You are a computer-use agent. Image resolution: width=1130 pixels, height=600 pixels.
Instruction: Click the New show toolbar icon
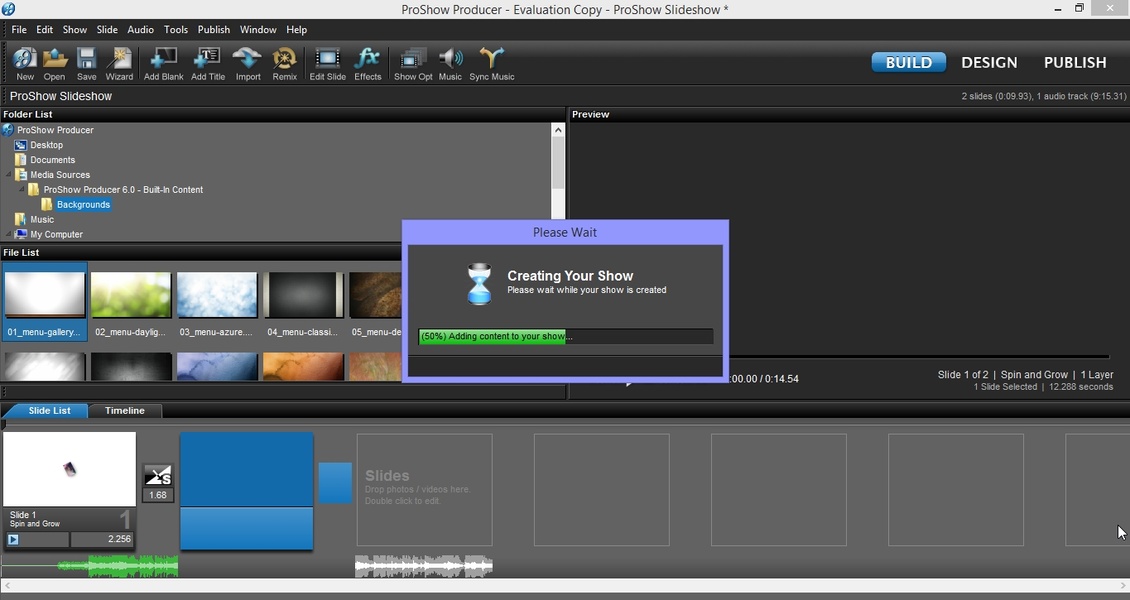(x=25, y=62)
